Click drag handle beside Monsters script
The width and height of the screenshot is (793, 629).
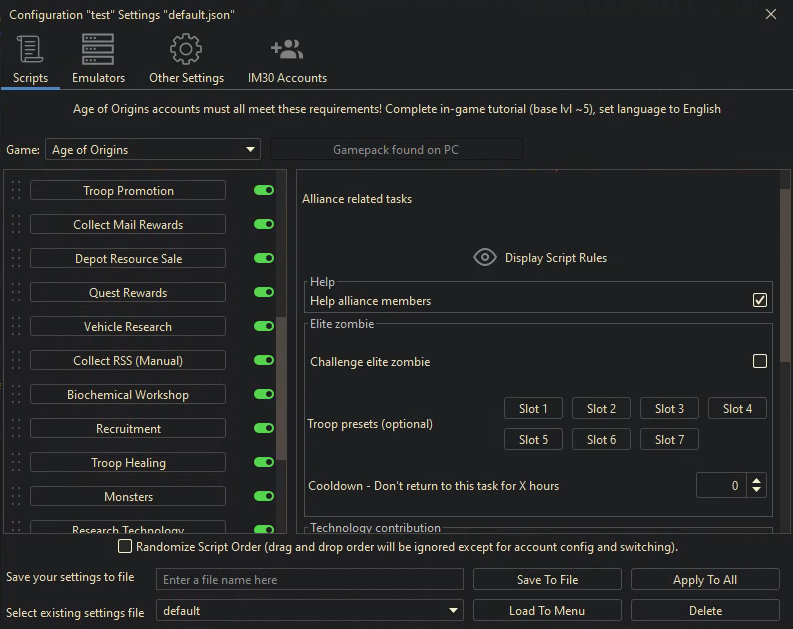pyautogui.click(x=16, y=497)
